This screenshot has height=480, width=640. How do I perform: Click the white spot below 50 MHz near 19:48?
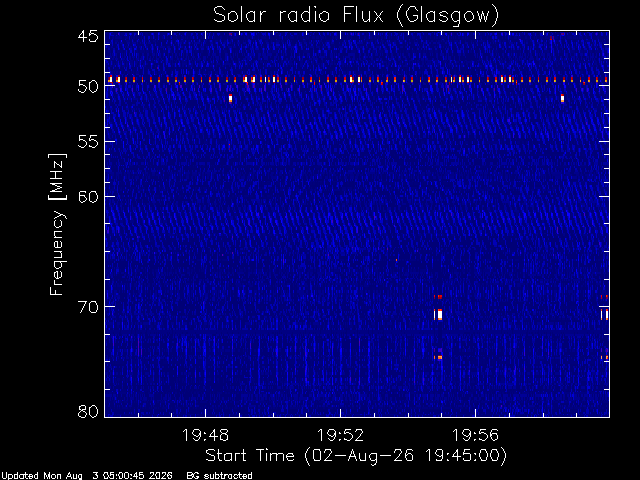[x=231, y=98]
